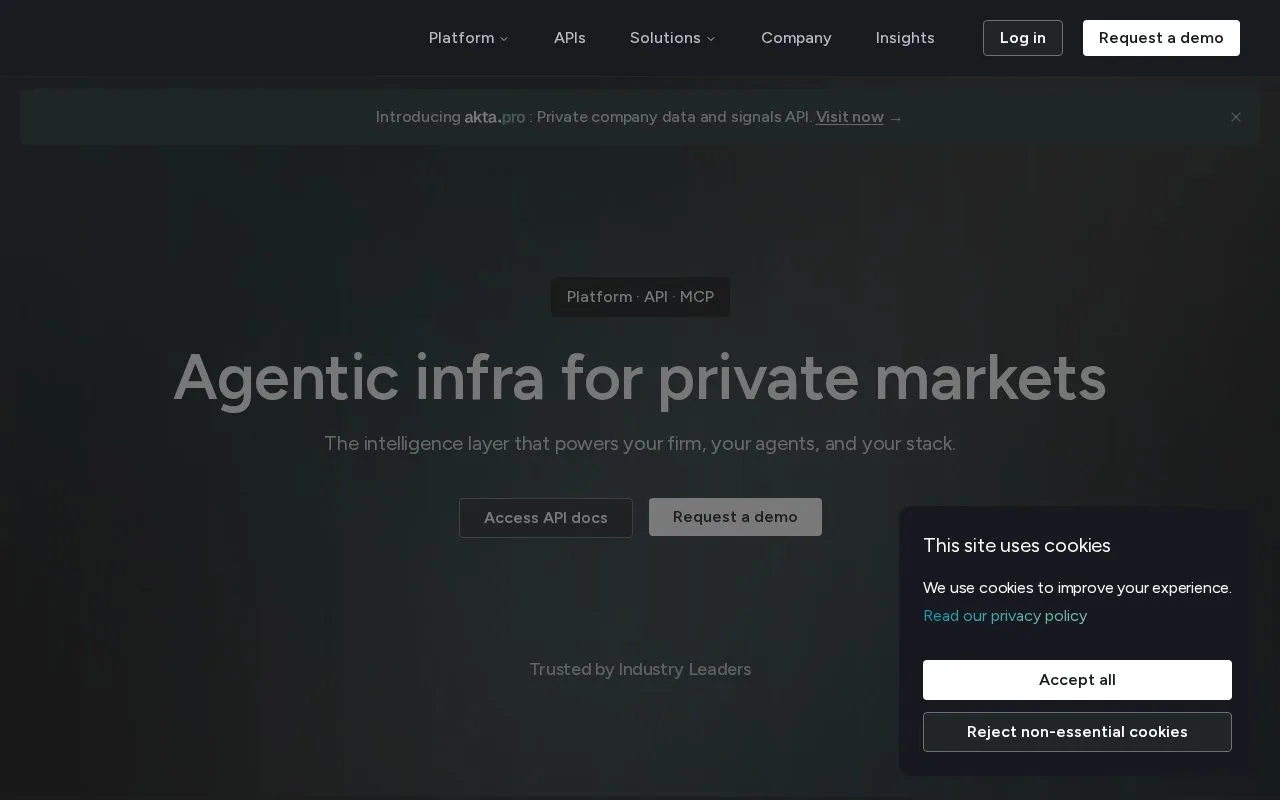Click the arrow after Visit now

click(896, 118)
